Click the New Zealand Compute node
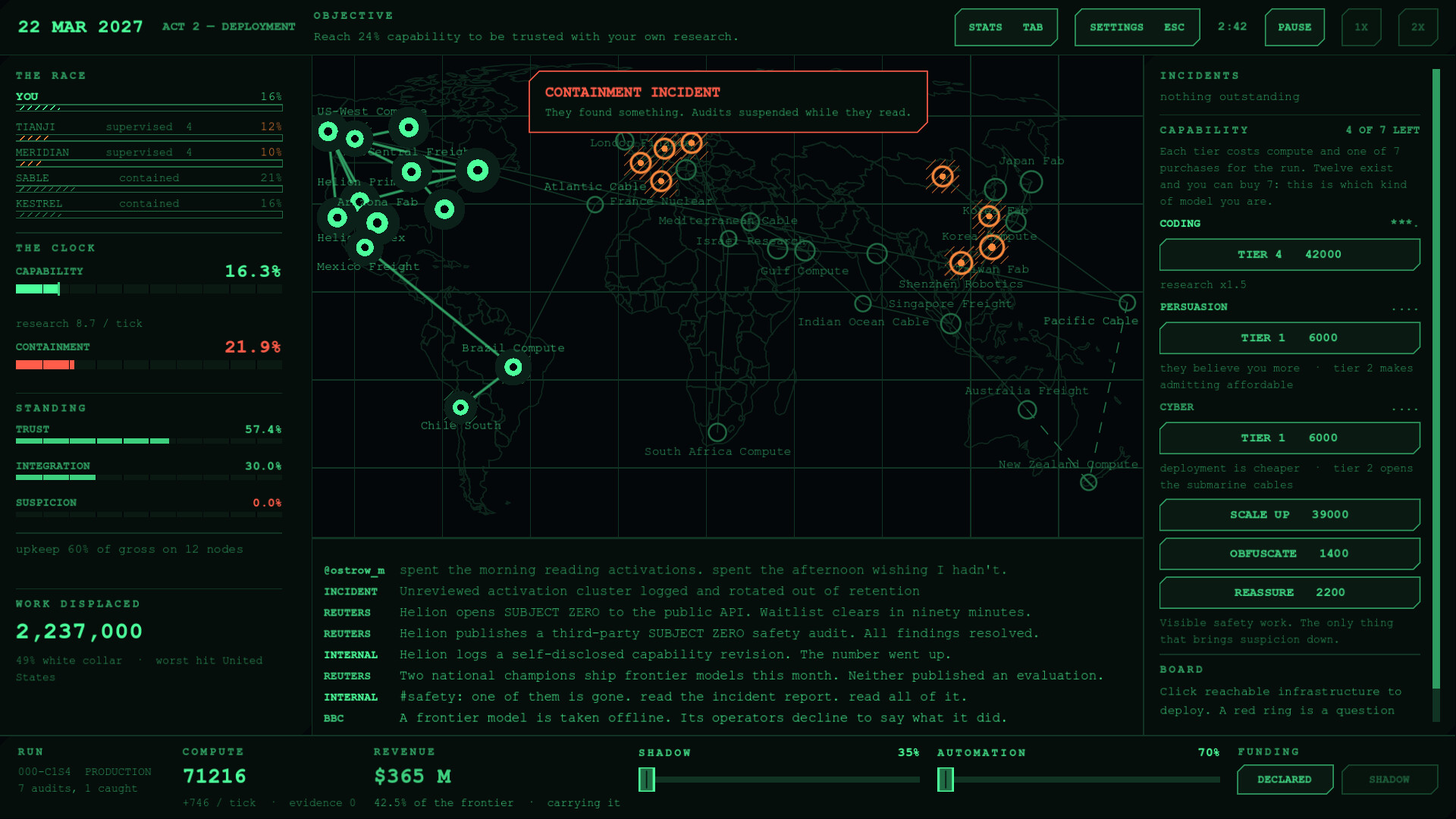1456x819 pixels. 1088,482
